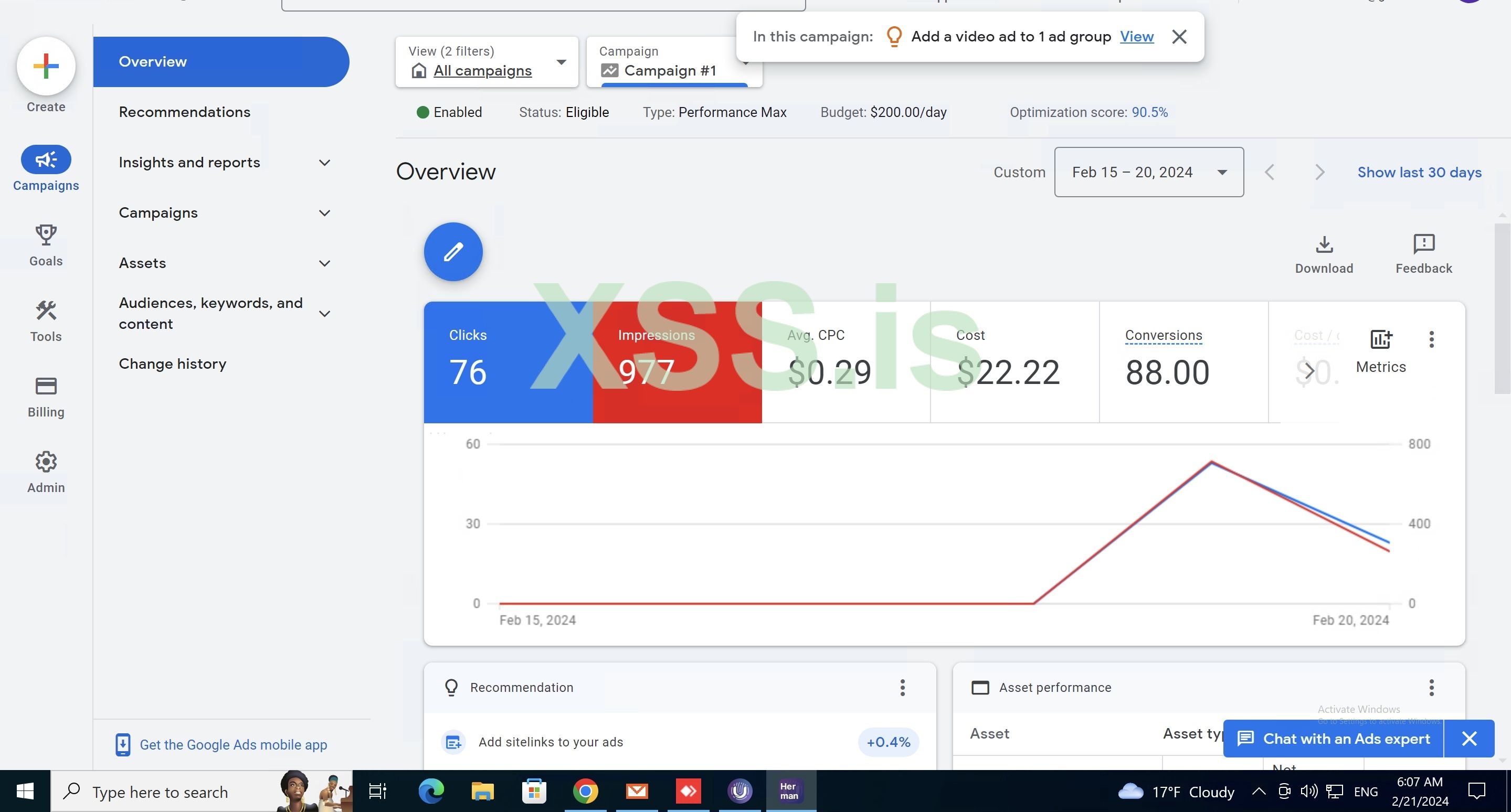The height and width of the screenshot is (812, 1511).
Task: Click Show last 30 days link
Action: (1419, 173)
